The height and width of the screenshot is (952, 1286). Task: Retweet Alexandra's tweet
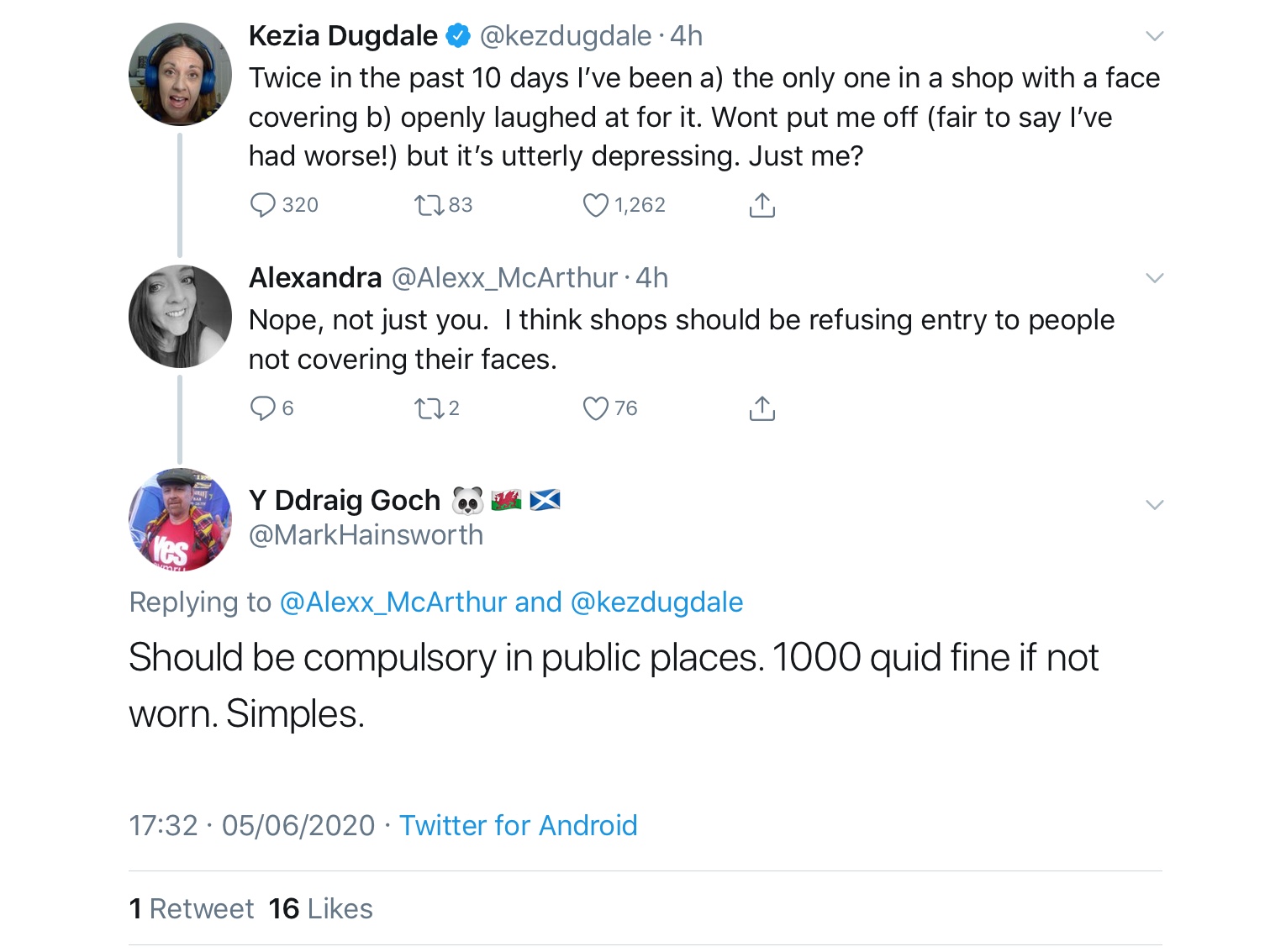(428, 408)
